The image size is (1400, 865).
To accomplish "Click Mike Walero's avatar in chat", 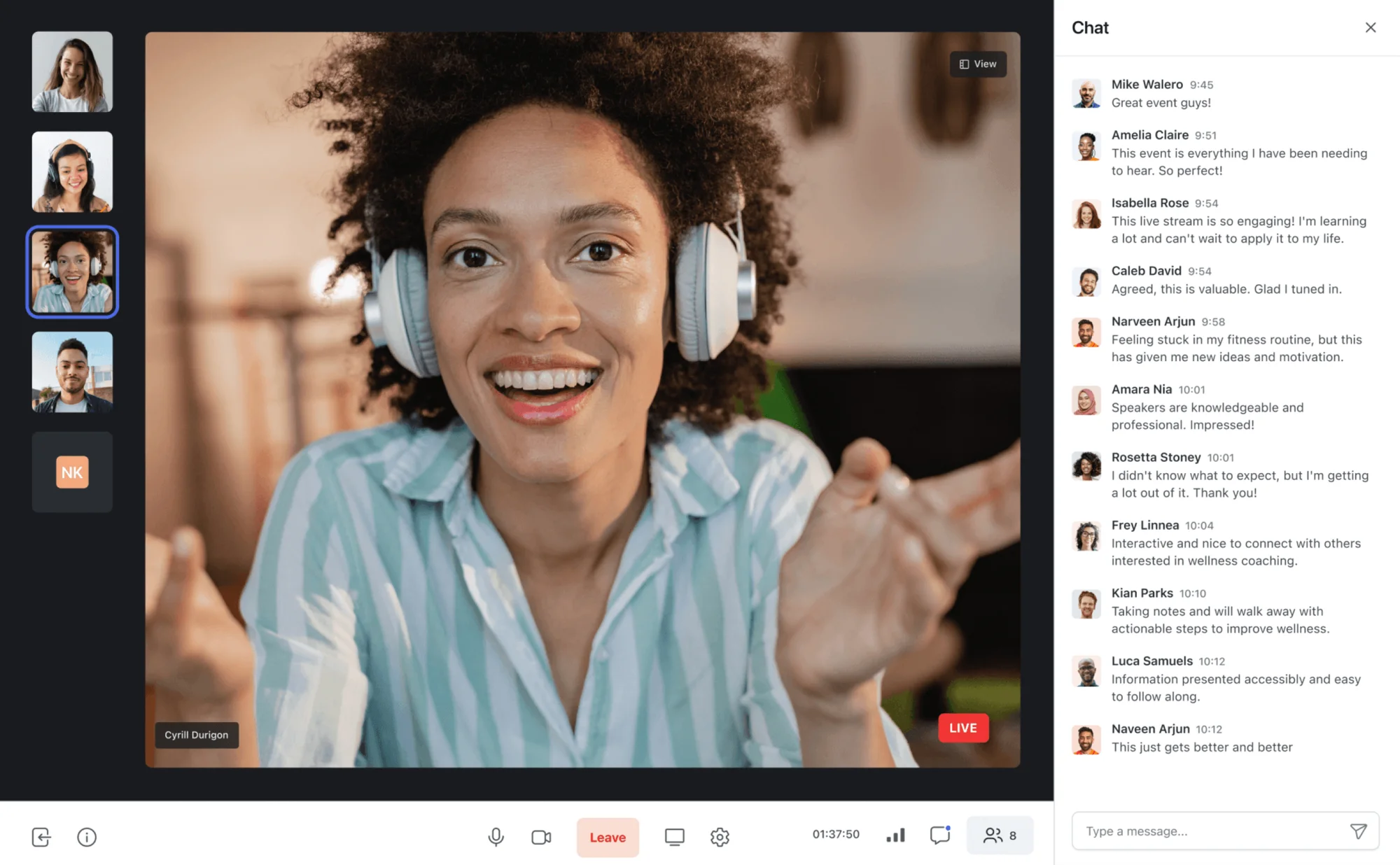I will pyautogui.click(x=1086, y=93).
